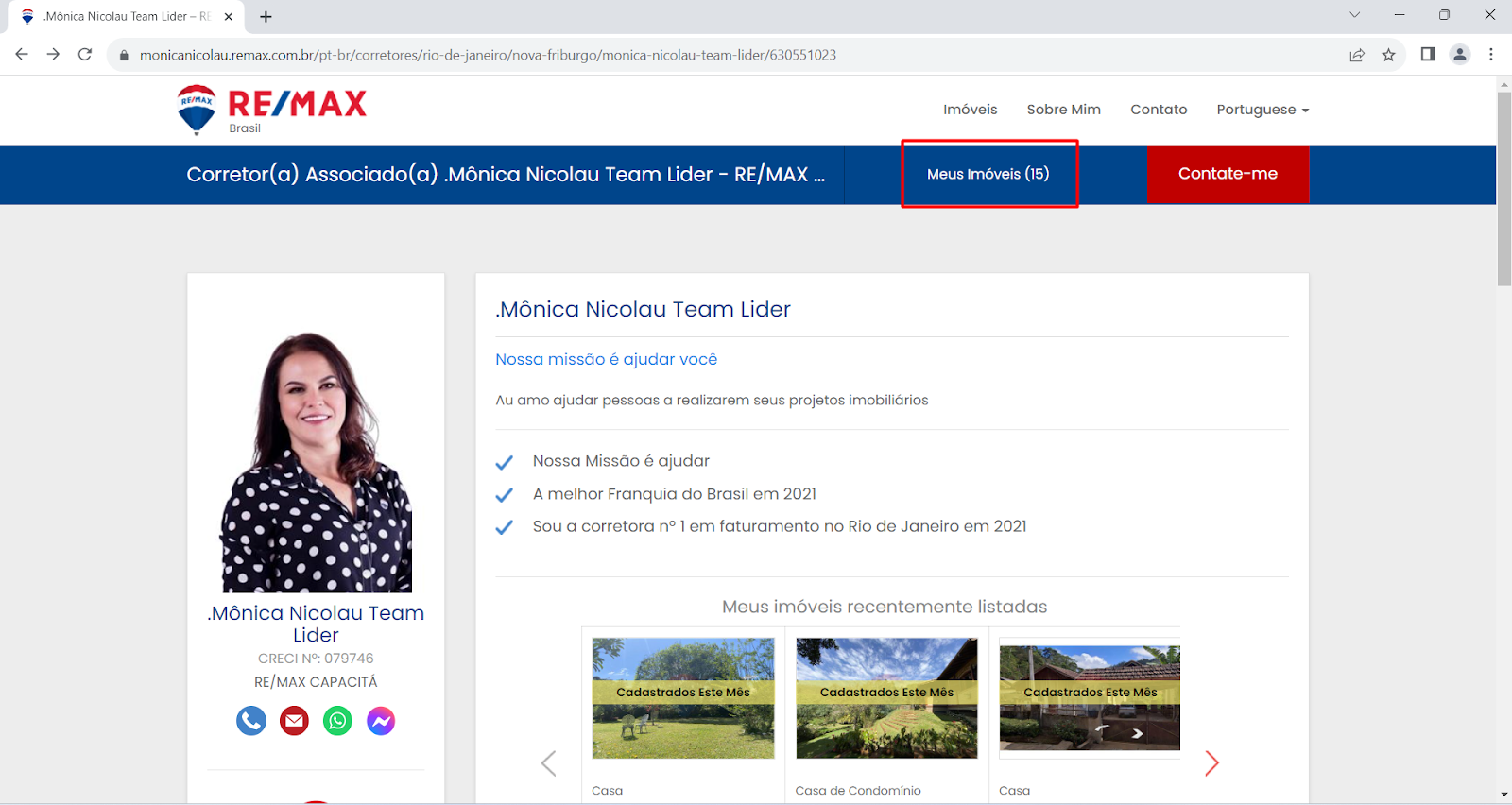Click the scrollbar down arrow
Image resolution: width=1512 pixels, height=805 pixels.
tap(1504, 795)
